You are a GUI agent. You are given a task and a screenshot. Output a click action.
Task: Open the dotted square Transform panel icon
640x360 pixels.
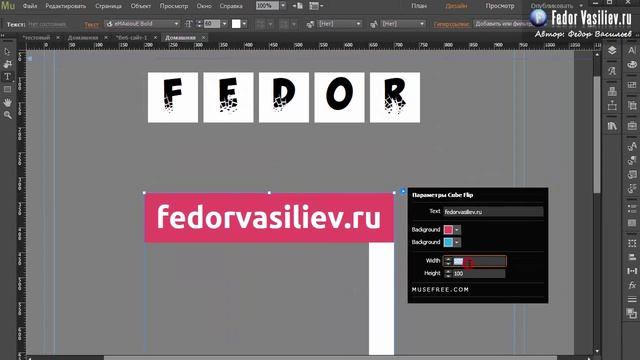click(632, 243)
